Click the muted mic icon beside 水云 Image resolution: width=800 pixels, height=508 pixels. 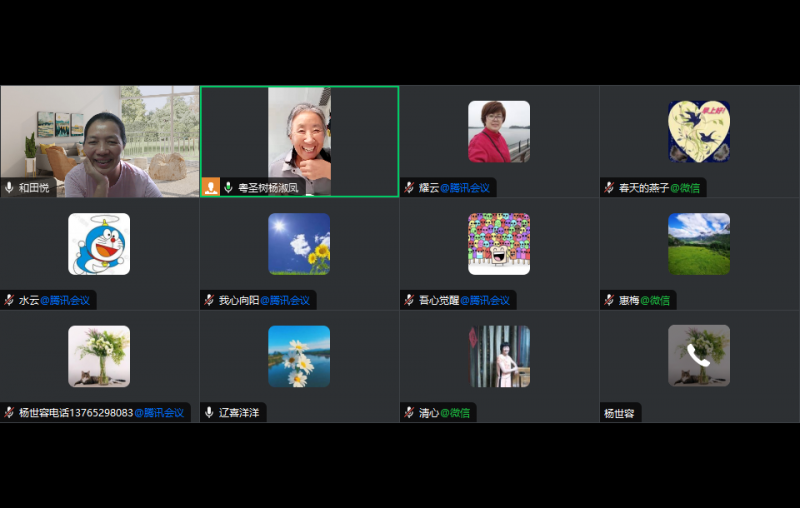[x=9, y=300]
